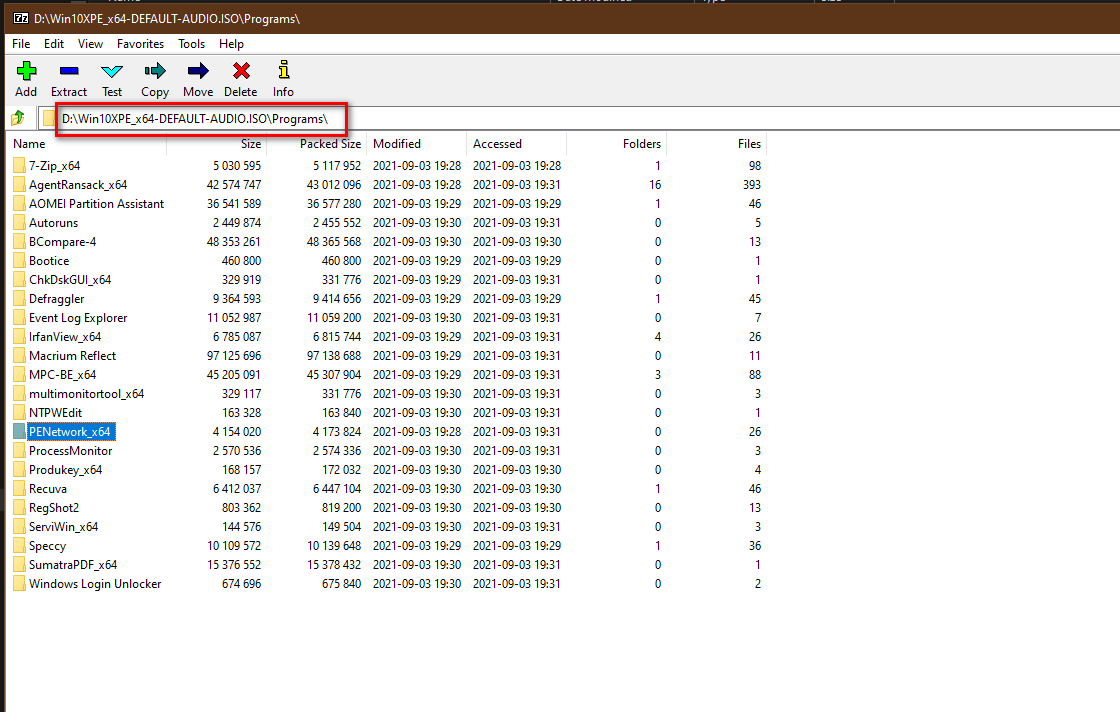This screenshot has height=712, width=1120.
Task: Select the Bootice folder icon
Action: point(19,261)
